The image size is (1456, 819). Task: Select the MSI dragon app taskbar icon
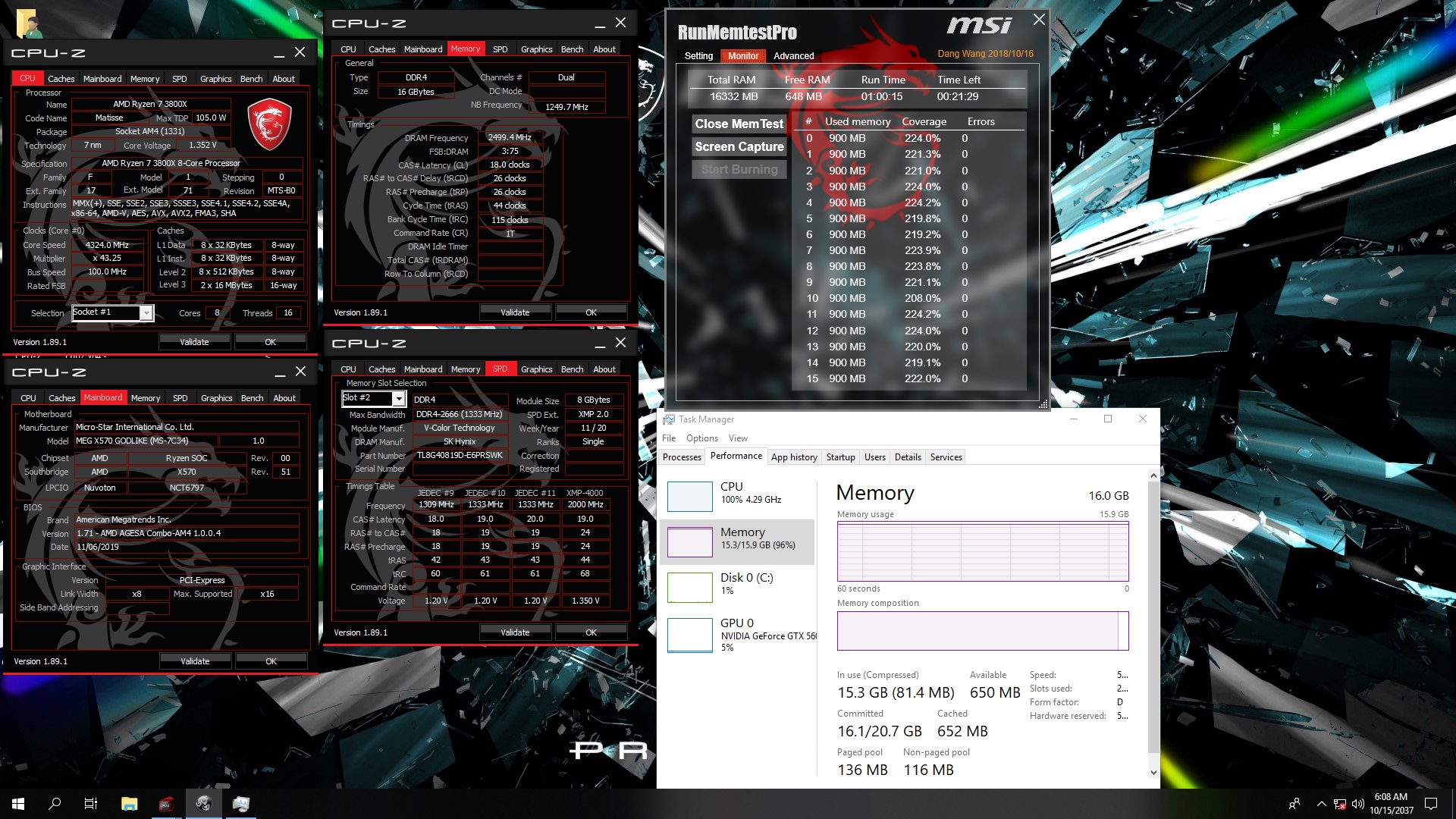pyautogui.click(x=203, y=804)
